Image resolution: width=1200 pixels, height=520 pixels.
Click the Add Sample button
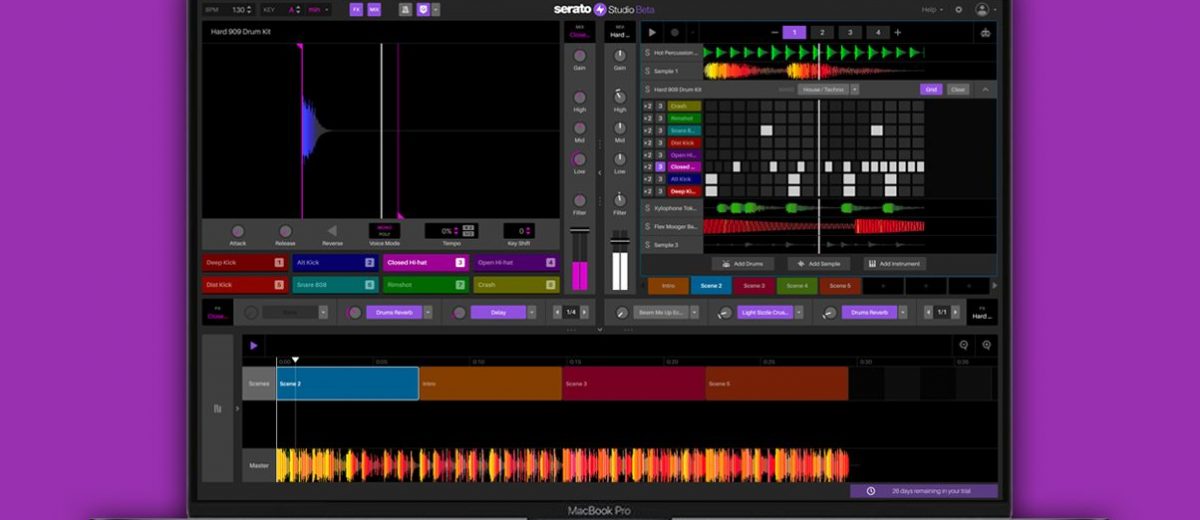pyautogui.click(x=819, y=264)
